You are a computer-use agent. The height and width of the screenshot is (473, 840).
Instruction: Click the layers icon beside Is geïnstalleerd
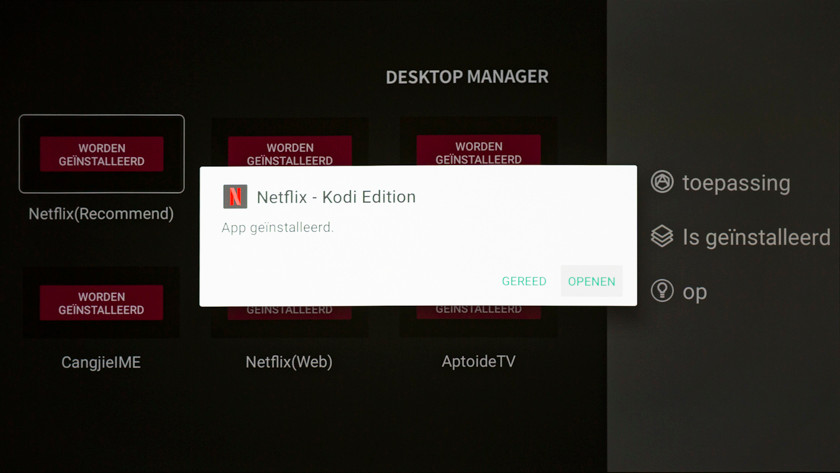click(x=662, y=236)
